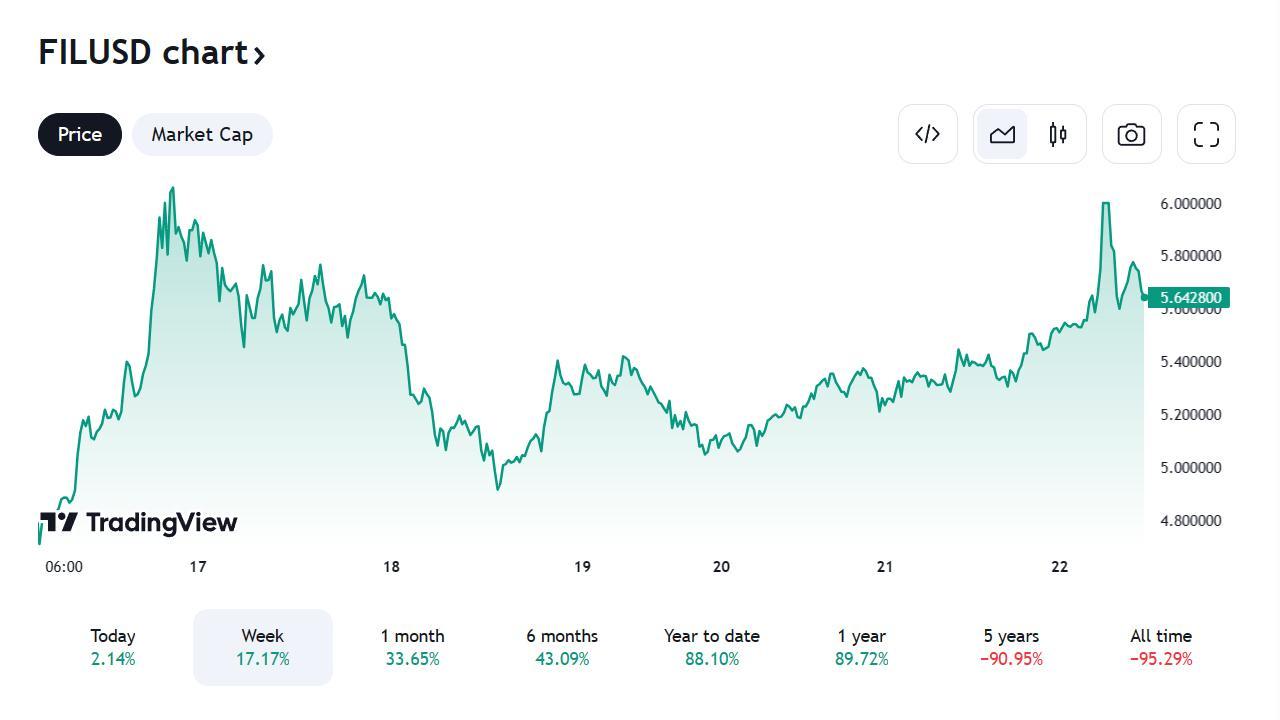This screenshot has height=720, width=1280.
Task: Select the Week time range
Action: click(x=262, y=647)
